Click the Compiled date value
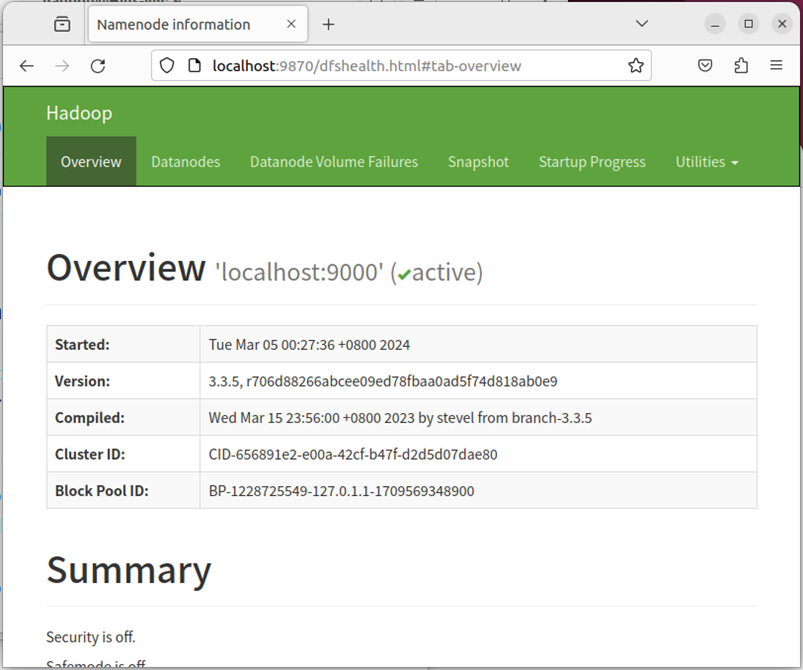 coord(400,418)
